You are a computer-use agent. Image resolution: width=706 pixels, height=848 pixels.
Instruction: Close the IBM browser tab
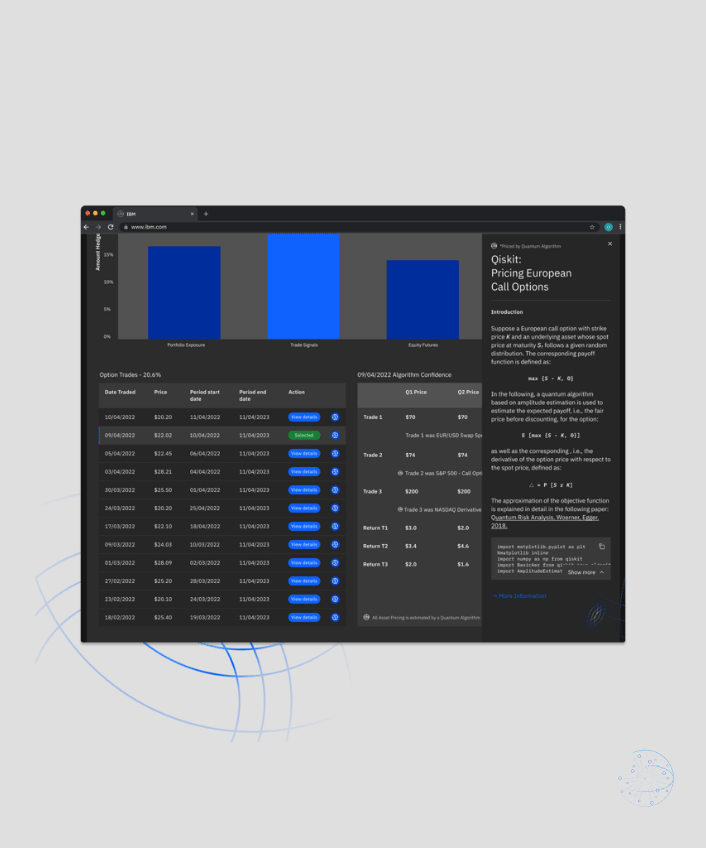click(x=192, y=214)
